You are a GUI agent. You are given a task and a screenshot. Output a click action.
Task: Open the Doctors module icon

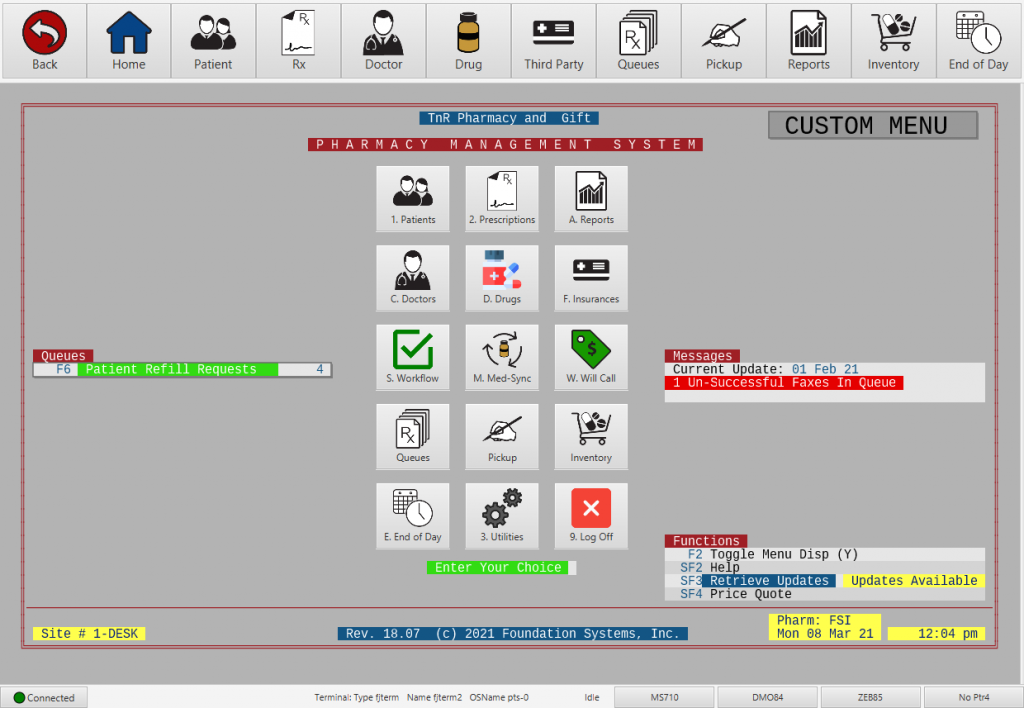[x=412, y=277]
